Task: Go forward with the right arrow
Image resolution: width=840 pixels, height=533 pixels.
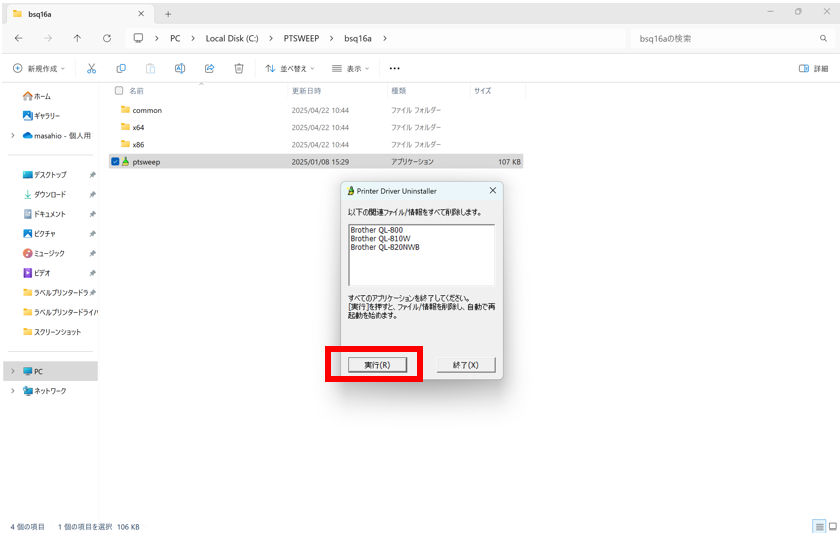Action: pos(48,39)
